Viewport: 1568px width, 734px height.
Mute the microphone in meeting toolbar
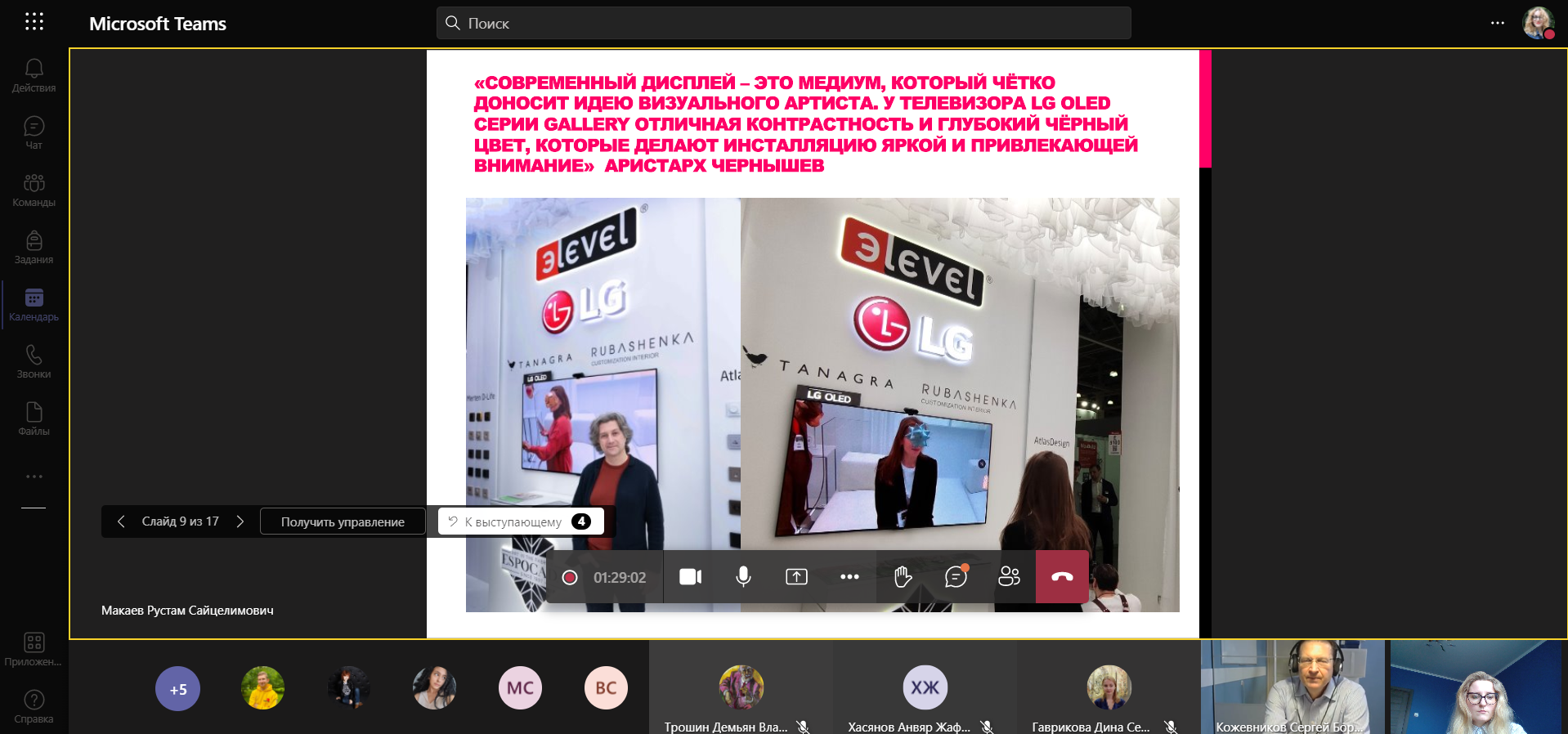743,577
